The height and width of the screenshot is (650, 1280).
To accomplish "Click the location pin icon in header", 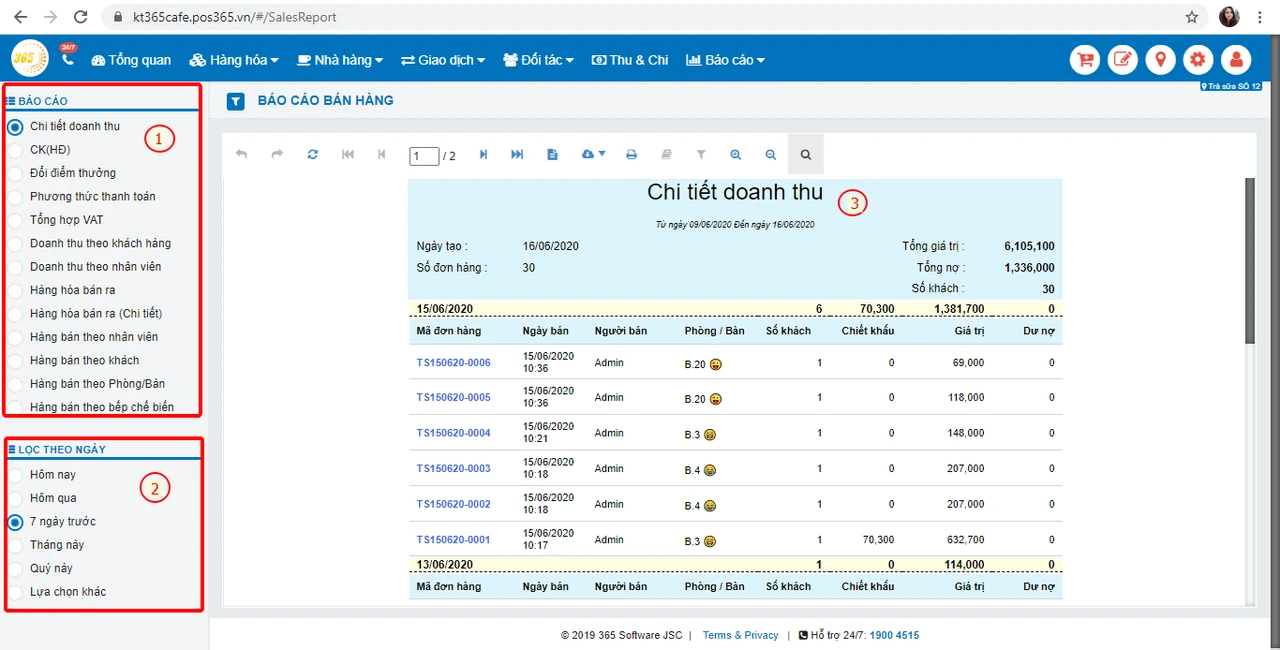I will coord(1160,60).
